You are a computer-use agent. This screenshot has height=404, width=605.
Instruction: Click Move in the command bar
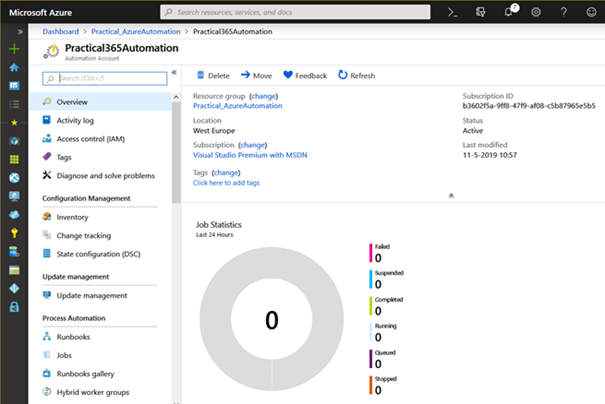(256, 75)
